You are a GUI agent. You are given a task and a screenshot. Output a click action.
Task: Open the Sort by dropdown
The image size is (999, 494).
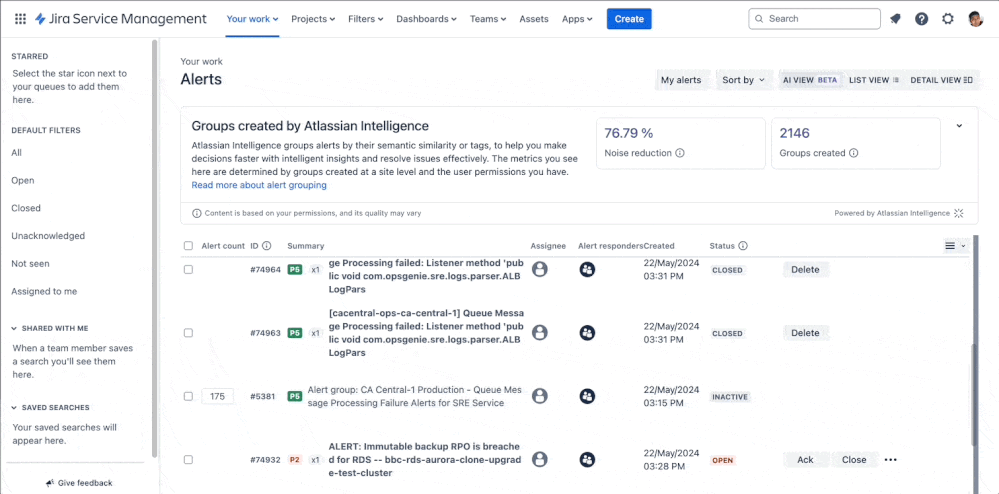coord(744,80)
